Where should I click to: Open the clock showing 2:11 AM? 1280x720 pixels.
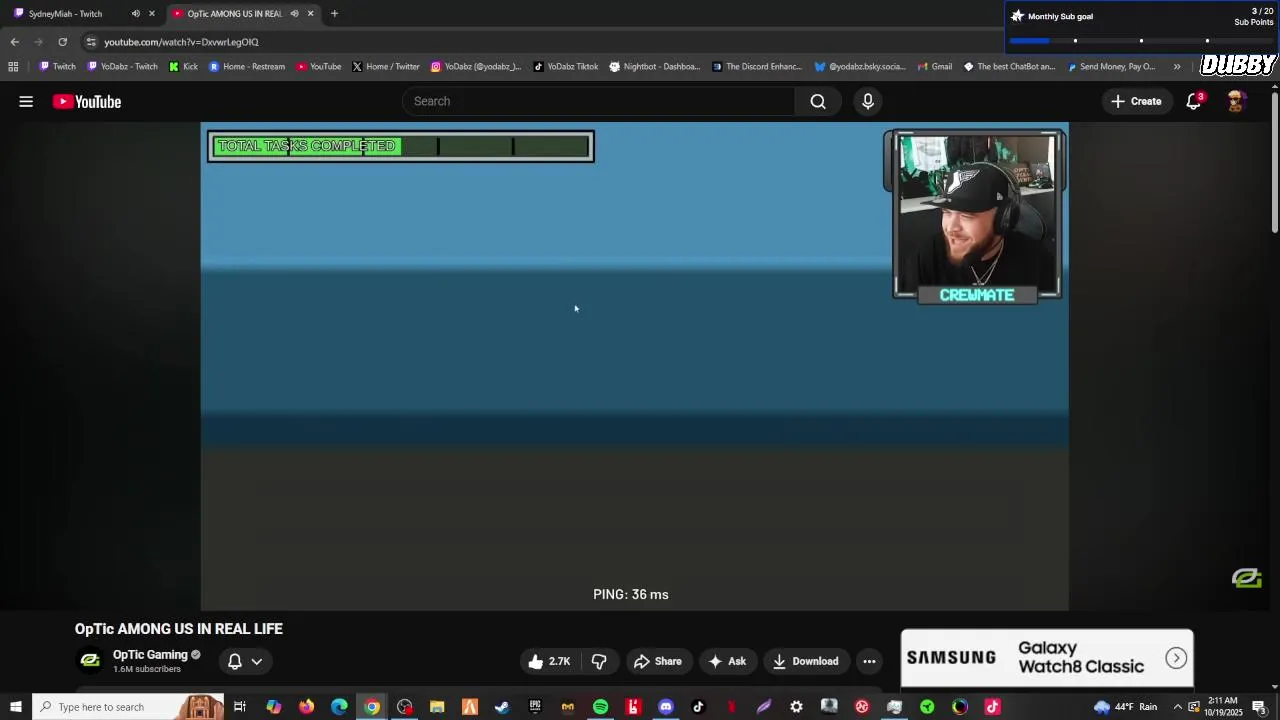(x=1224, y=707)
